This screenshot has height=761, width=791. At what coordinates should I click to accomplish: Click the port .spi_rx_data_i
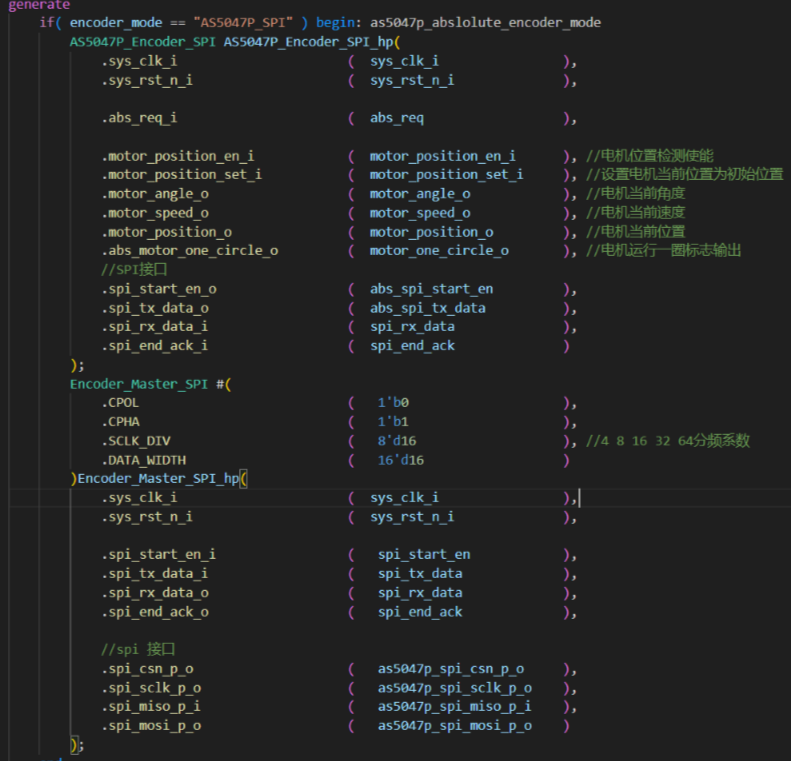(x=155, y=327)
